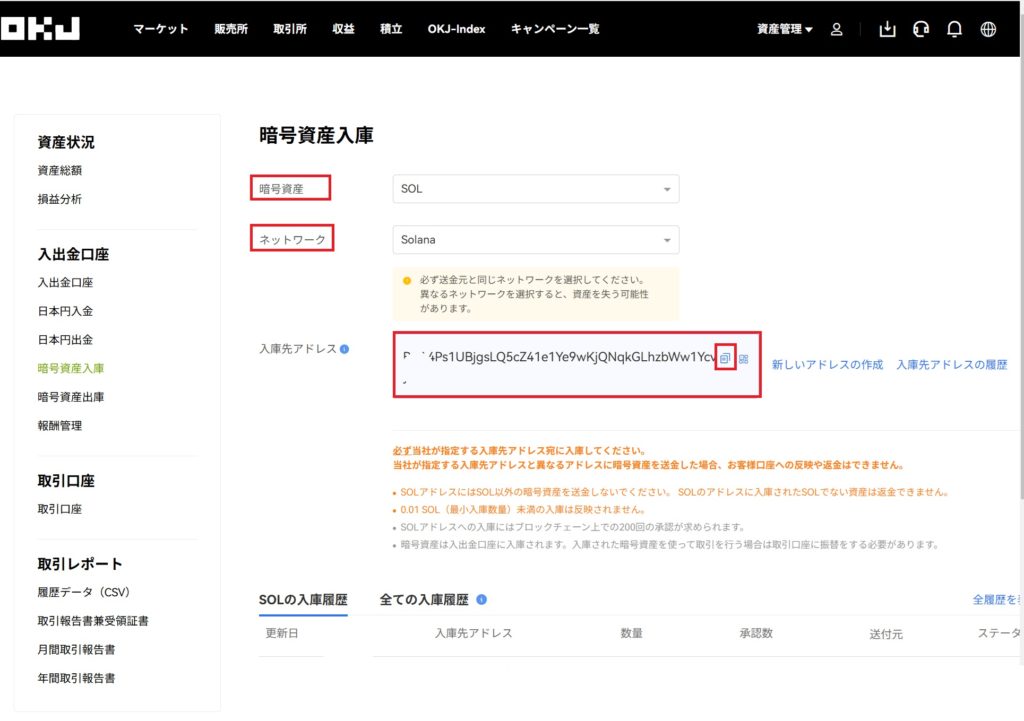1024x721 pixels.
Task: Open the マーケット menu
Action: coord(161,29)
